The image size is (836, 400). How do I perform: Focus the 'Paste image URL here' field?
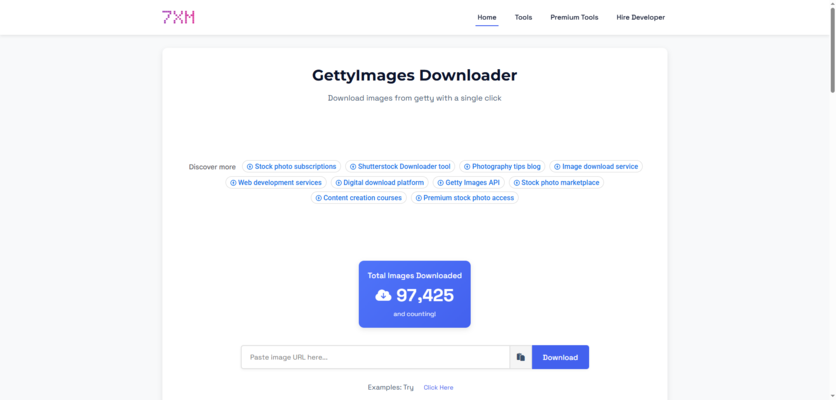pos(375,357)
